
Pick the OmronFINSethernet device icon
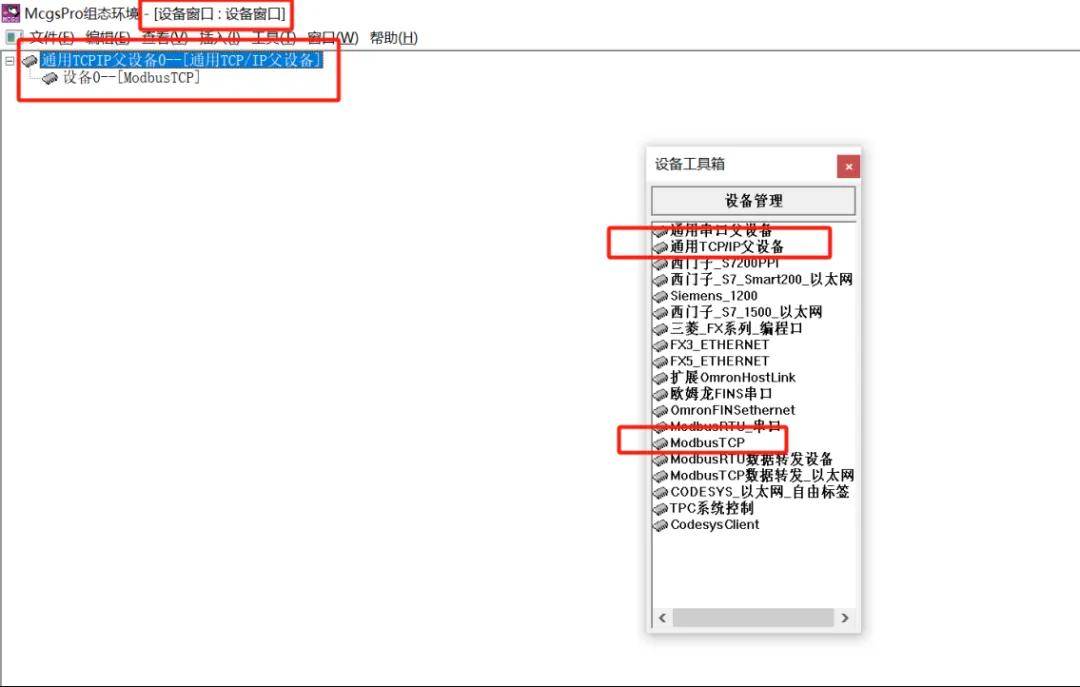660,410
